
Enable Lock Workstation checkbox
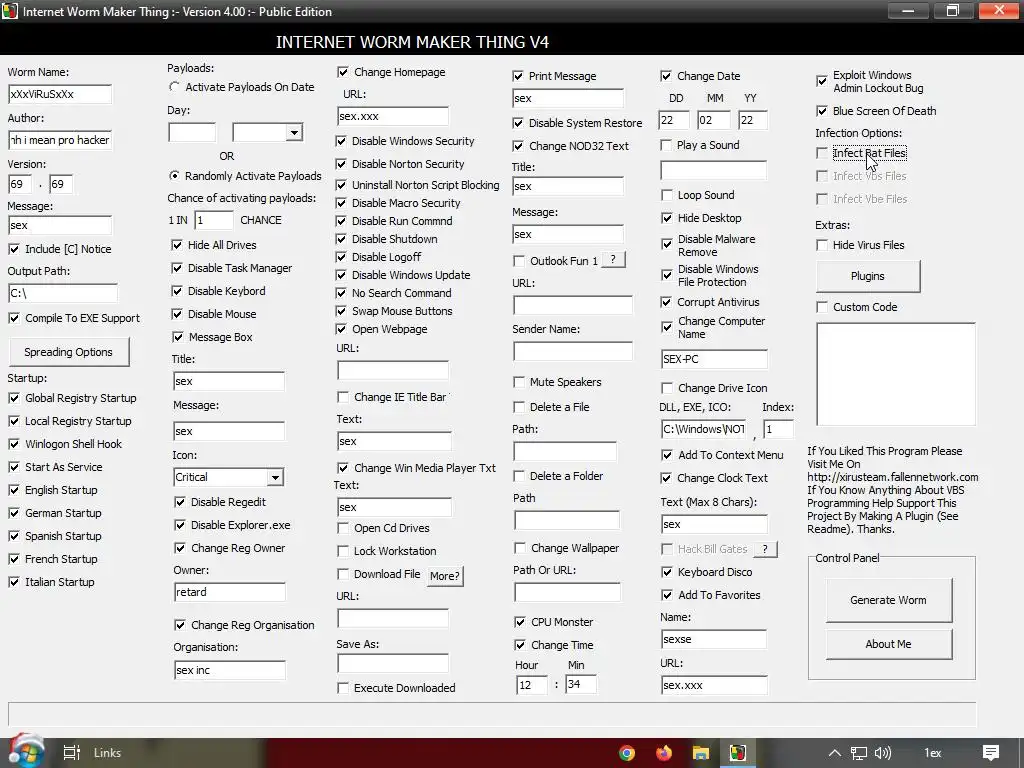(343, 551)
